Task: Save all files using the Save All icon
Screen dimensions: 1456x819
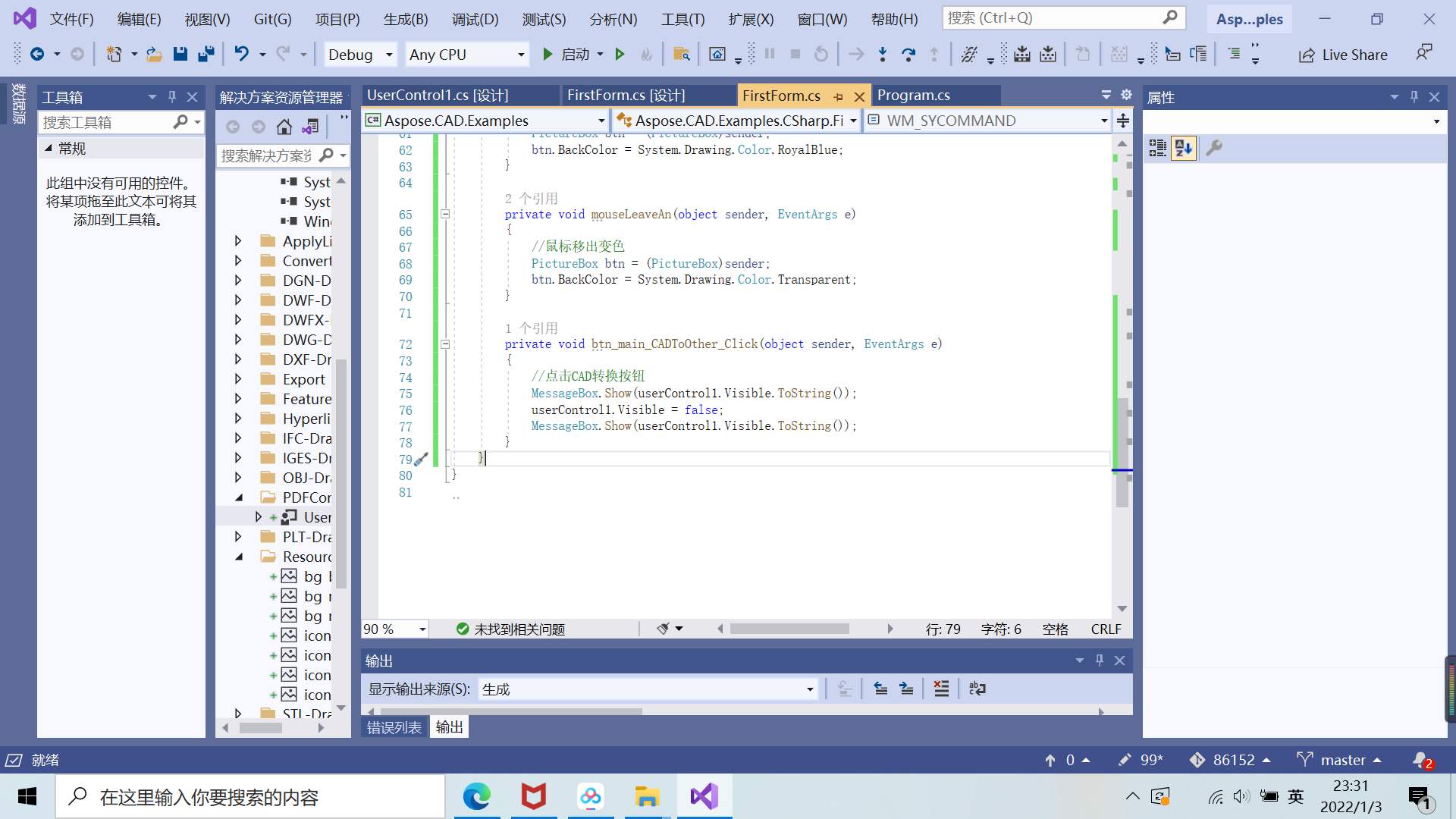Action: (206, 54)
